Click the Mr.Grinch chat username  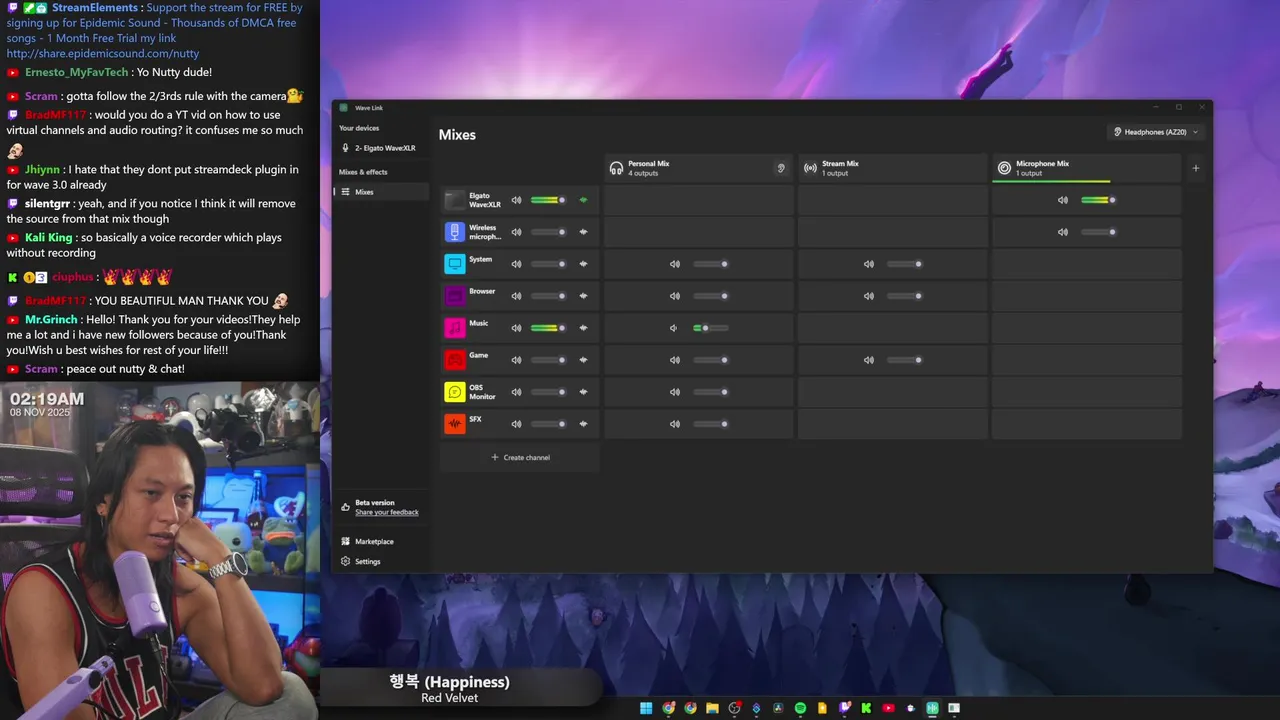click(x=52, y=320)
